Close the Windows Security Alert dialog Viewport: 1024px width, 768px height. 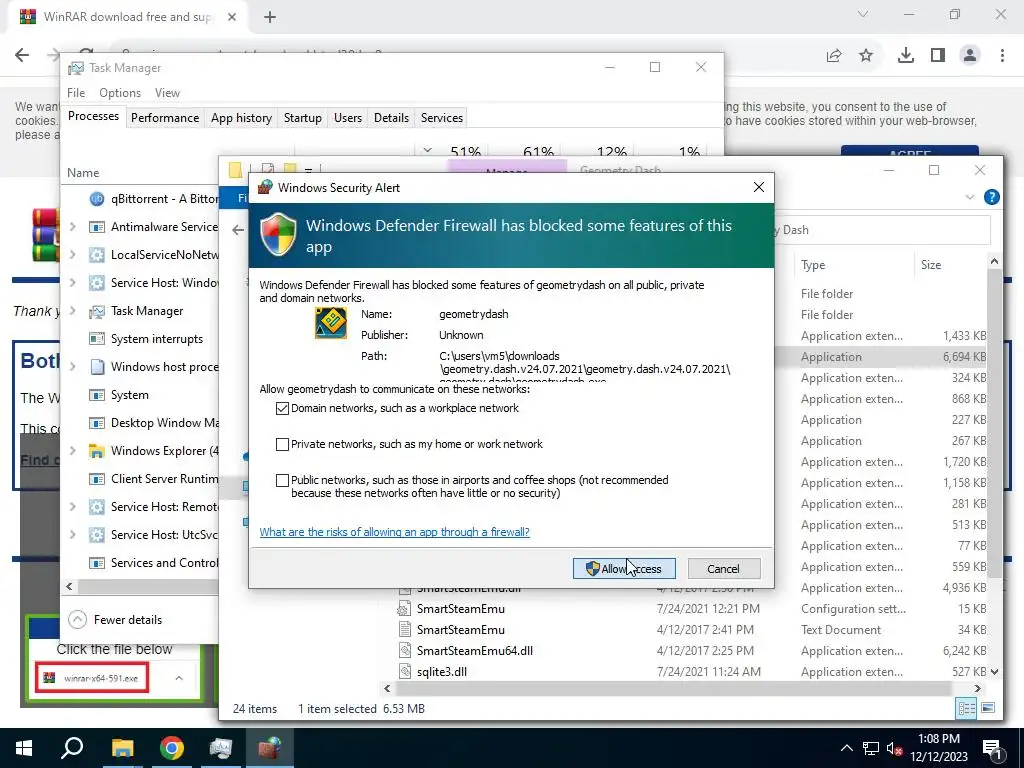758,187
